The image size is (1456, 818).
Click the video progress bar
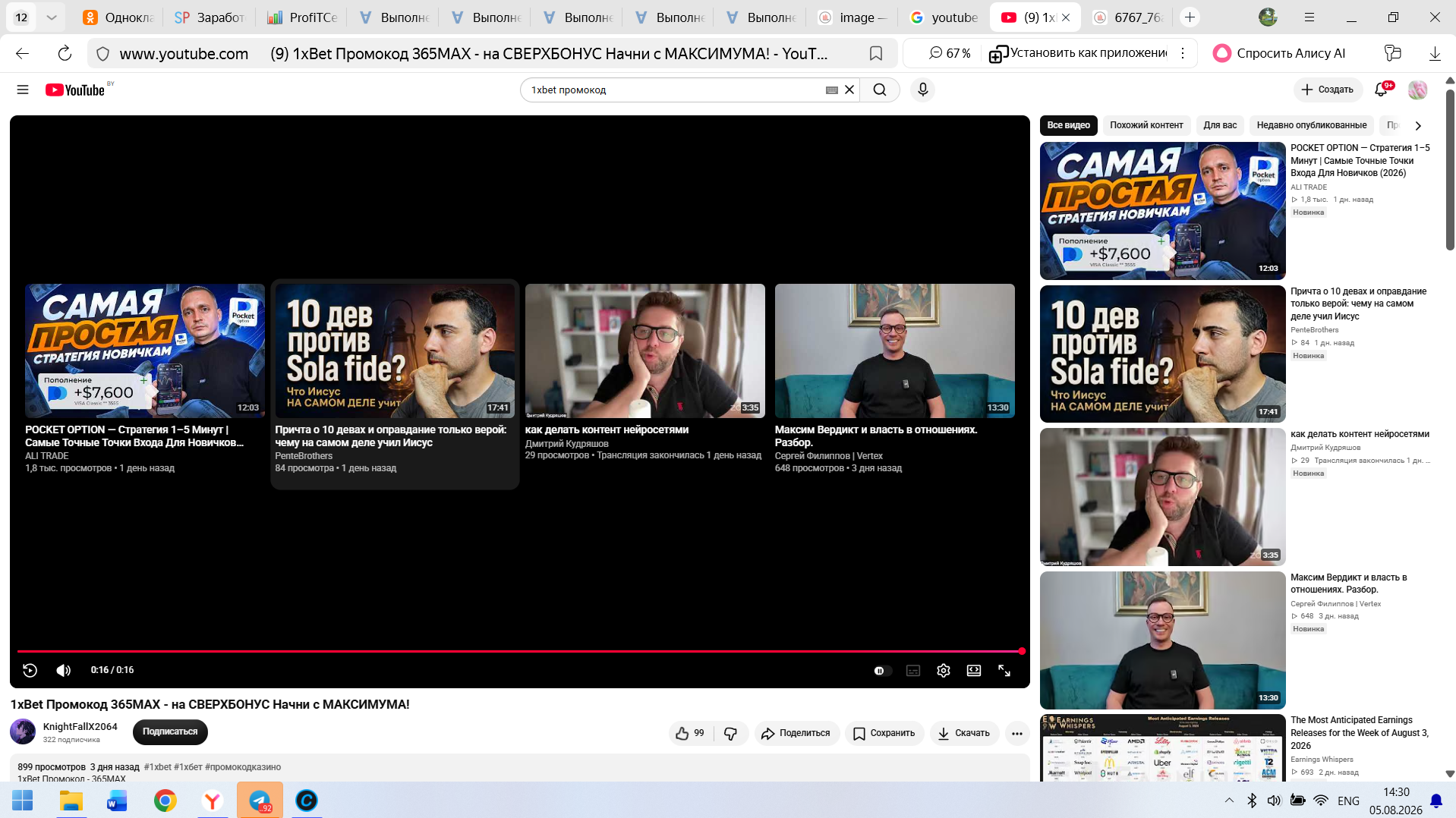pos(520,651)
